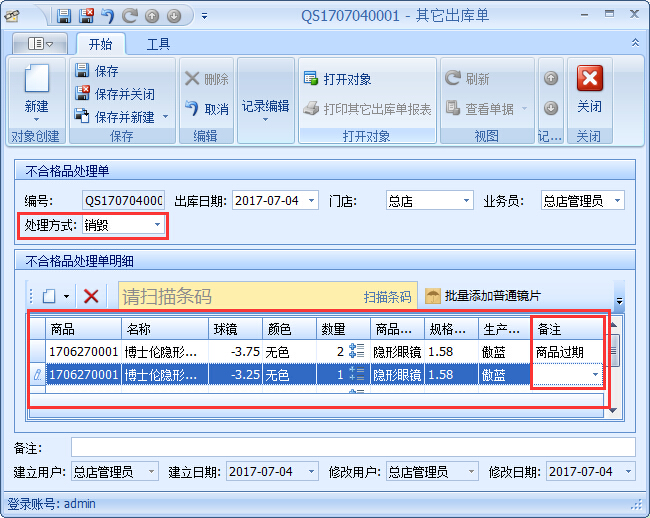Open the 出库日期 date dropdown
This screenshot has height=518, width=650.
[312, 201]
